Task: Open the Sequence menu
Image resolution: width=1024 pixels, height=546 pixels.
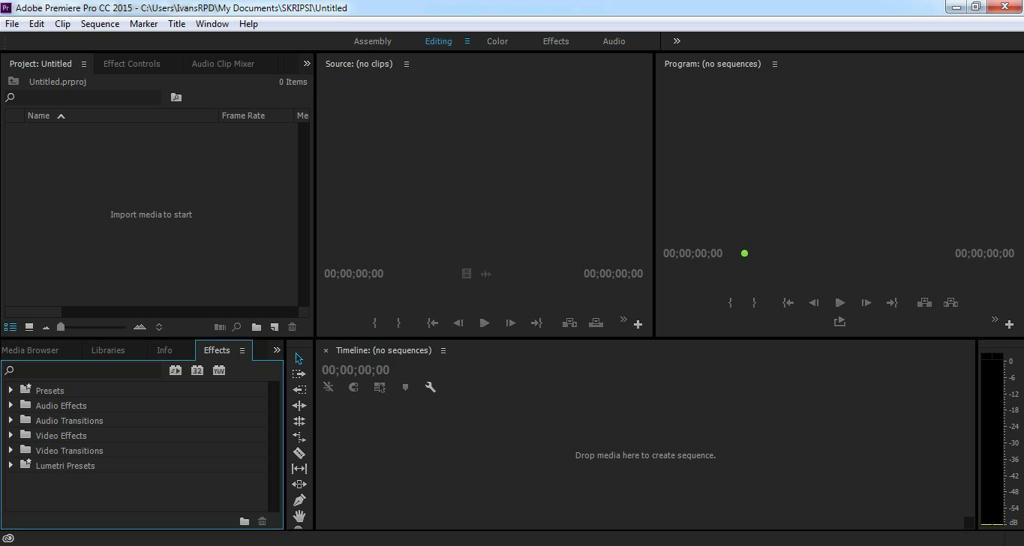Action: (100, 24)
